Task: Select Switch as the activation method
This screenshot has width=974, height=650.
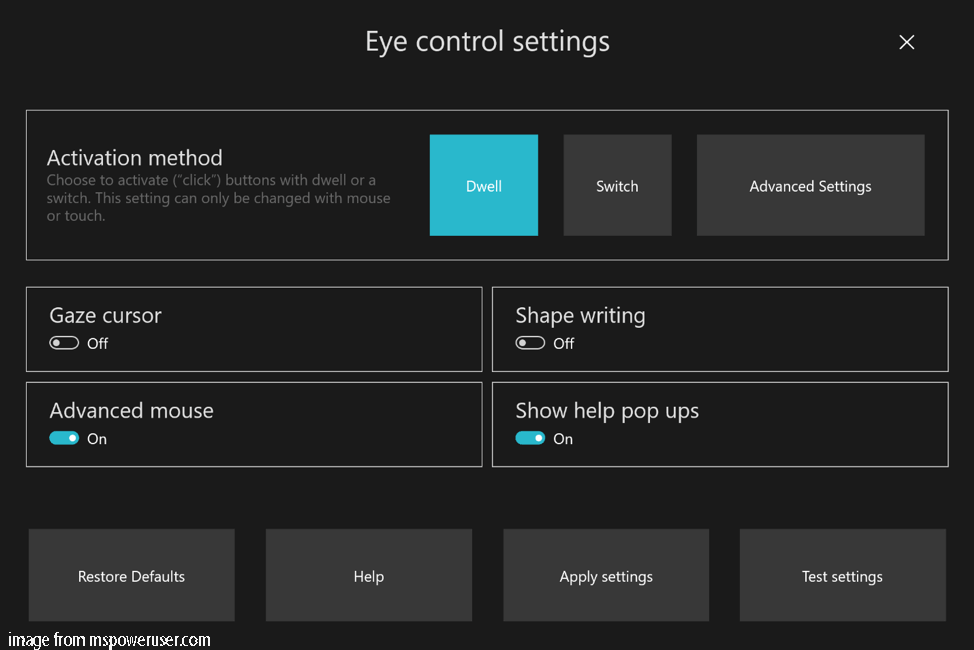Action: click(617, 185)
